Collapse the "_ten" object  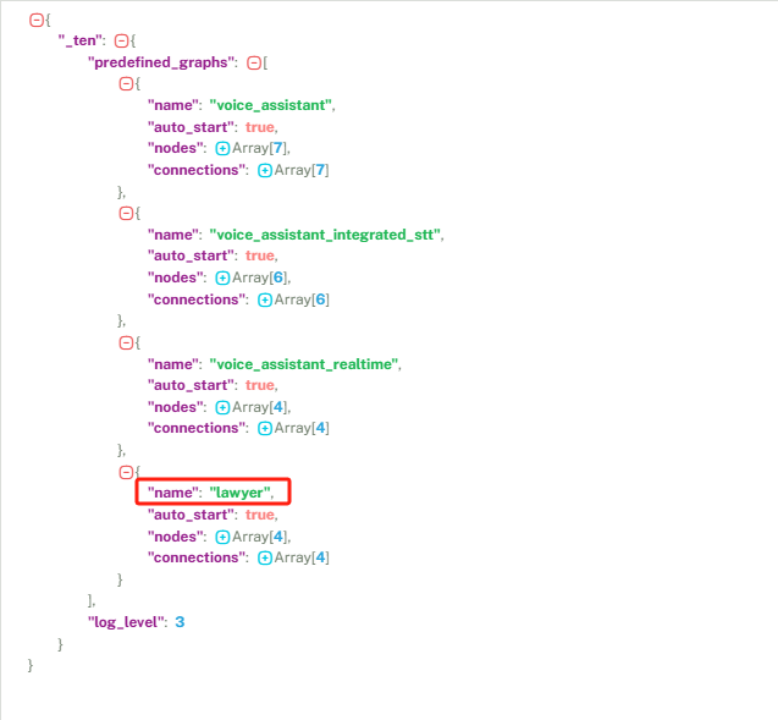click(x=122, y=41)
